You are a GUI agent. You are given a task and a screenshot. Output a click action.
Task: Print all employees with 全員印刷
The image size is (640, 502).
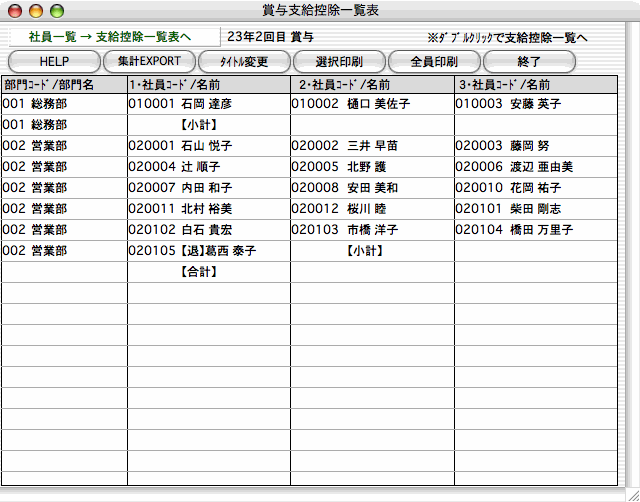click(x=434, y=61)
